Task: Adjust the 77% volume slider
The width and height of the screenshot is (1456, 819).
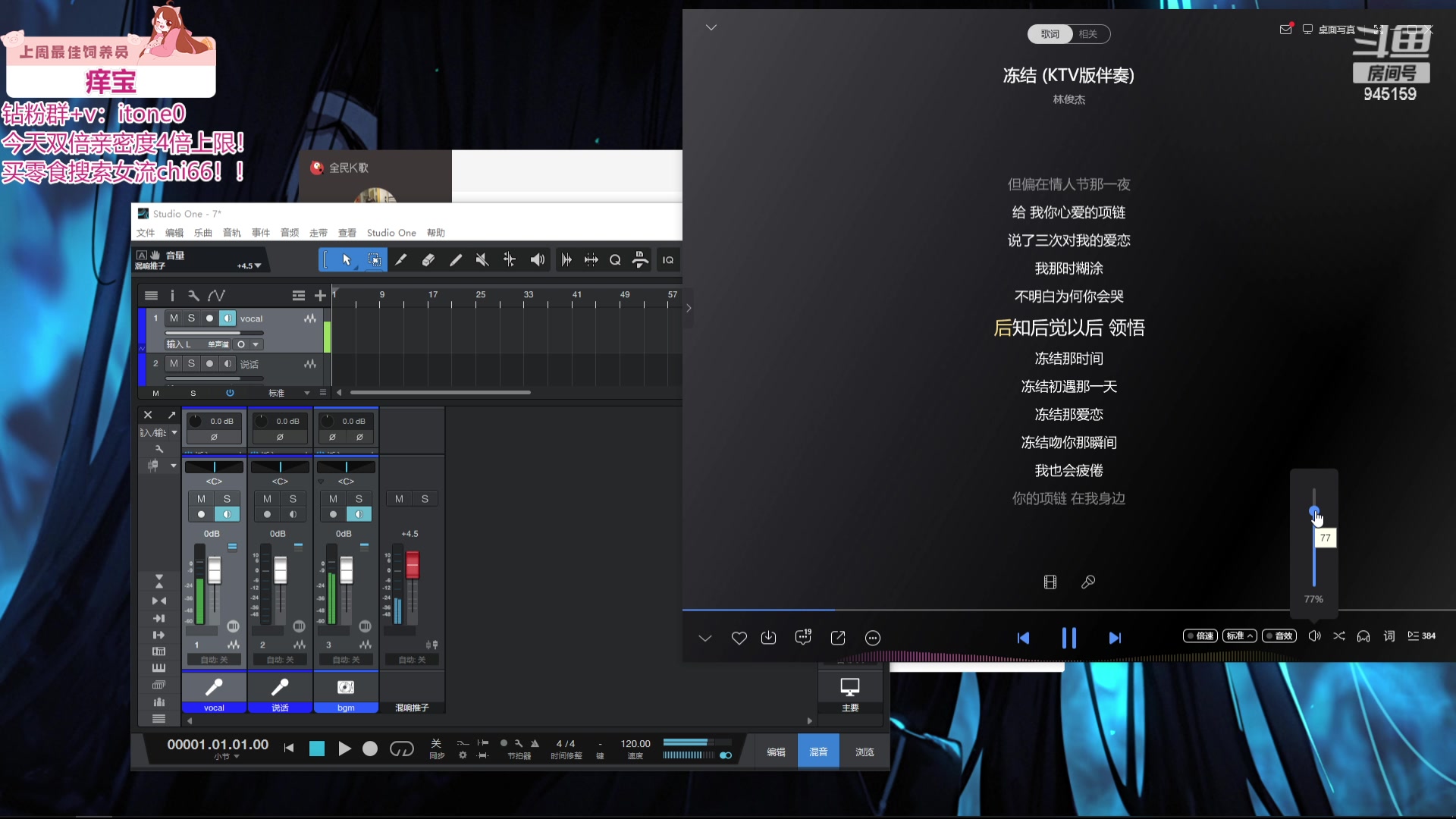Action: 1313,510
